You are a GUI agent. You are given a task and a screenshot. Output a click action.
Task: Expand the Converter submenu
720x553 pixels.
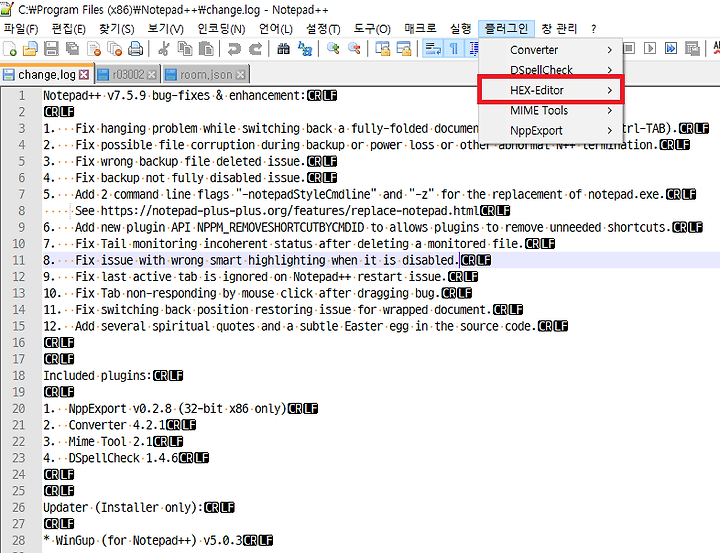(x=551, y=50)
